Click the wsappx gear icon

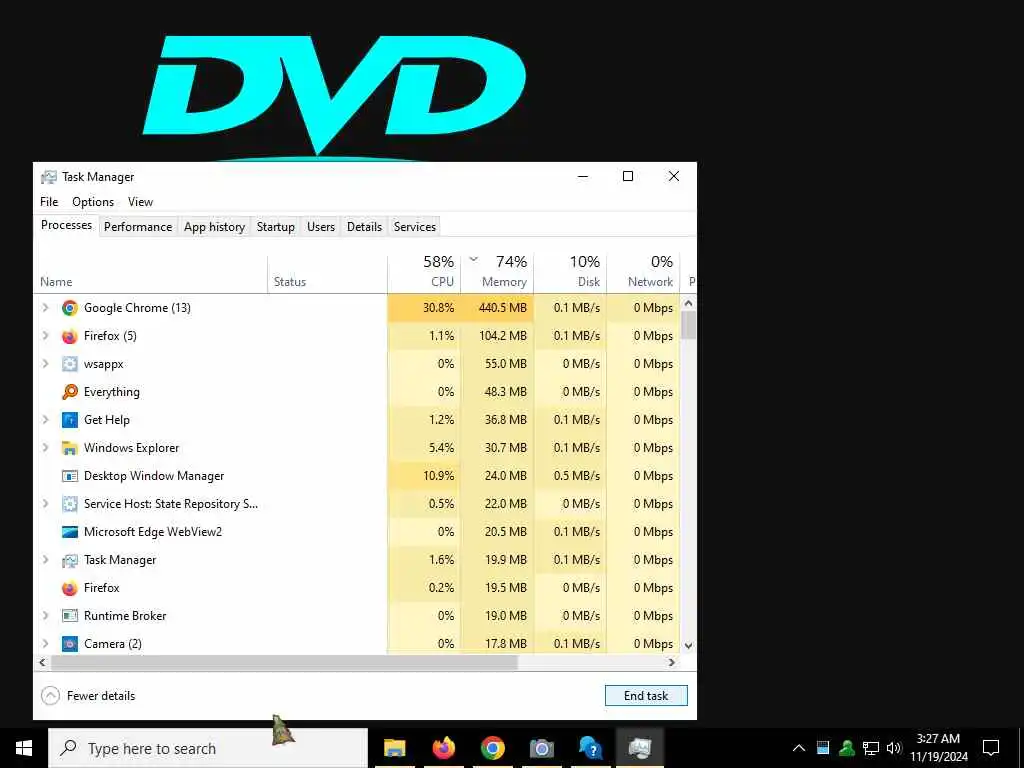[x=69, y=364]
